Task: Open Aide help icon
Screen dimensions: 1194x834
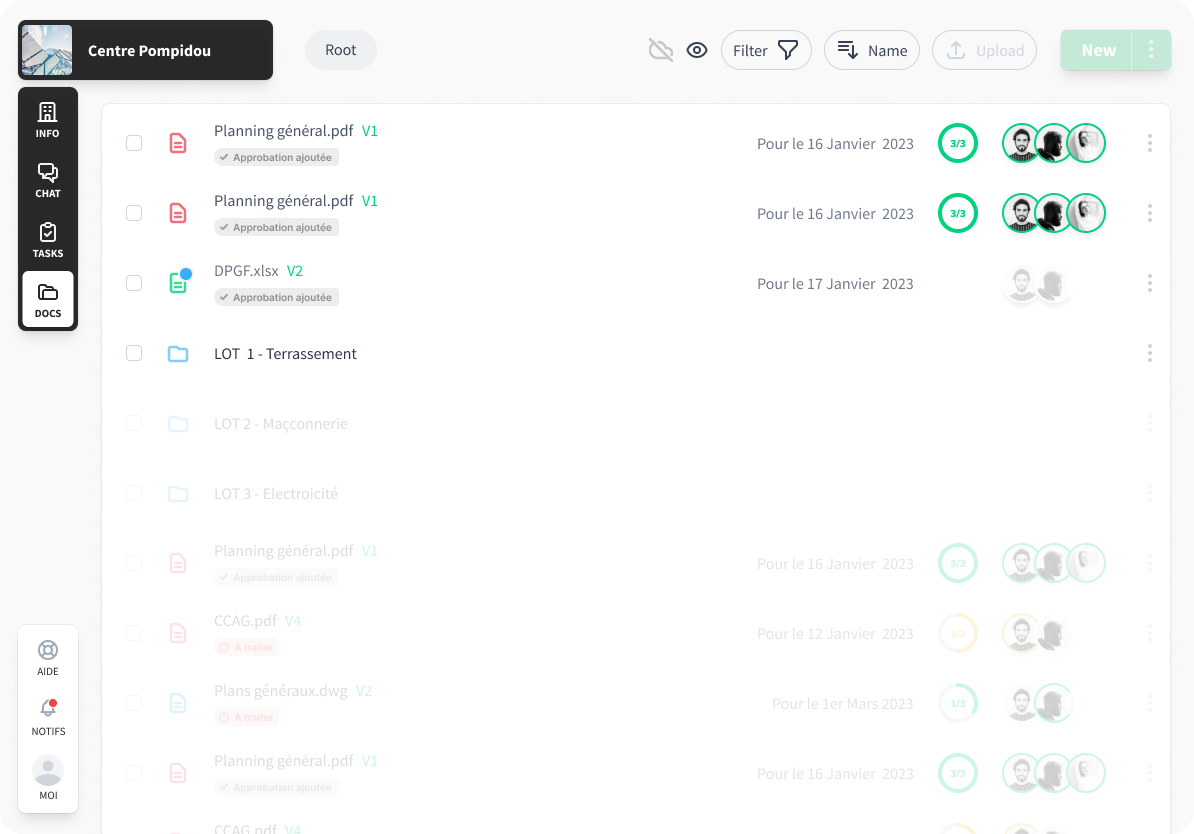Action: (47, 657)
